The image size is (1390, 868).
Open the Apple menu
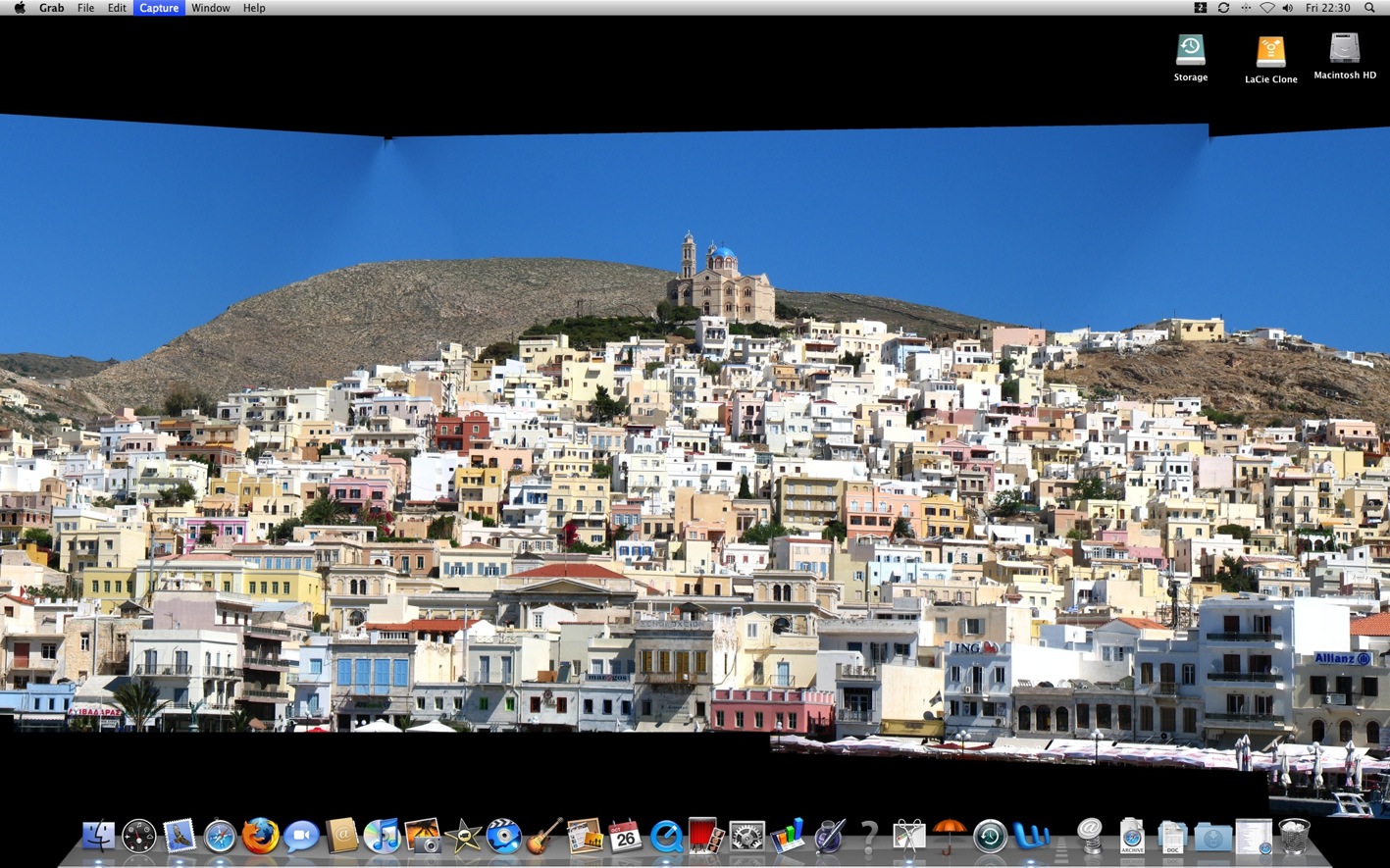20,8
